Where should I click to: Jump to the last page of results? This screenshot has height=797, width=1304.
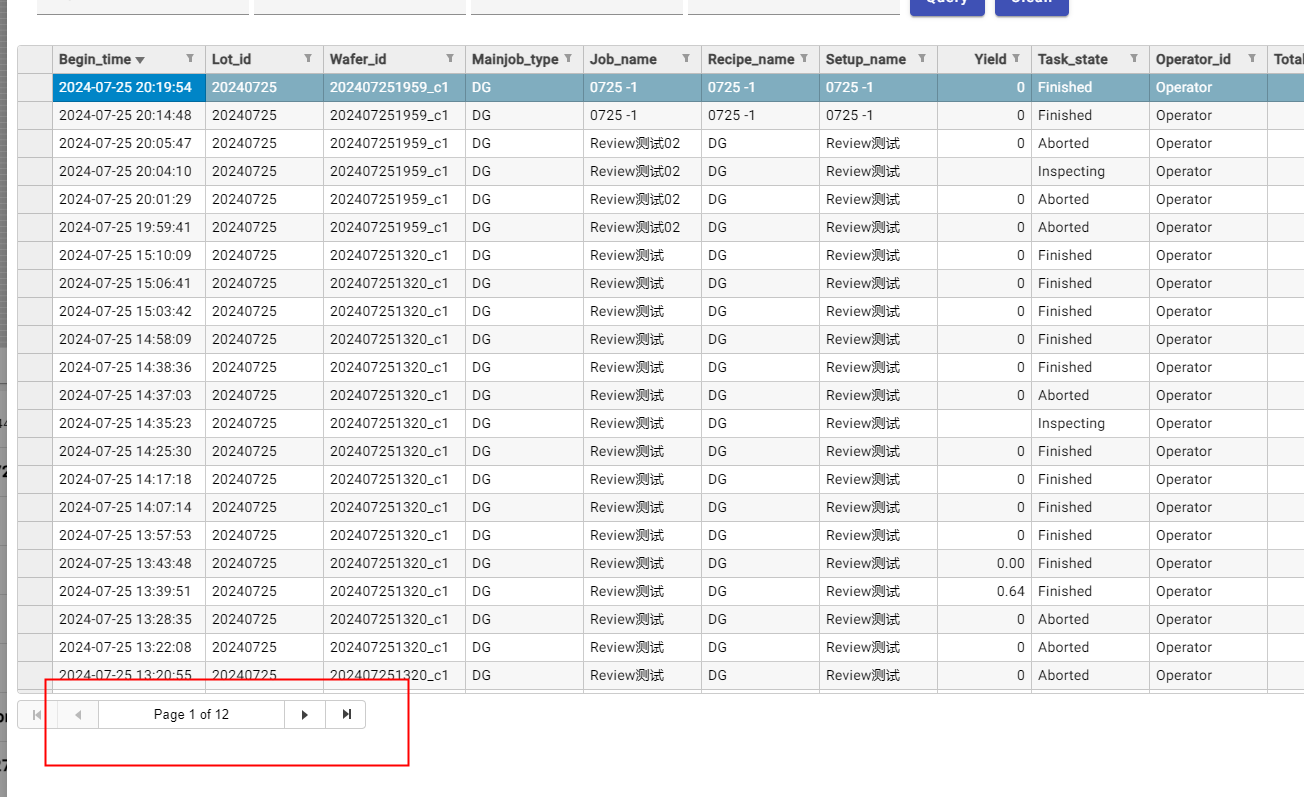pos(346,714)
